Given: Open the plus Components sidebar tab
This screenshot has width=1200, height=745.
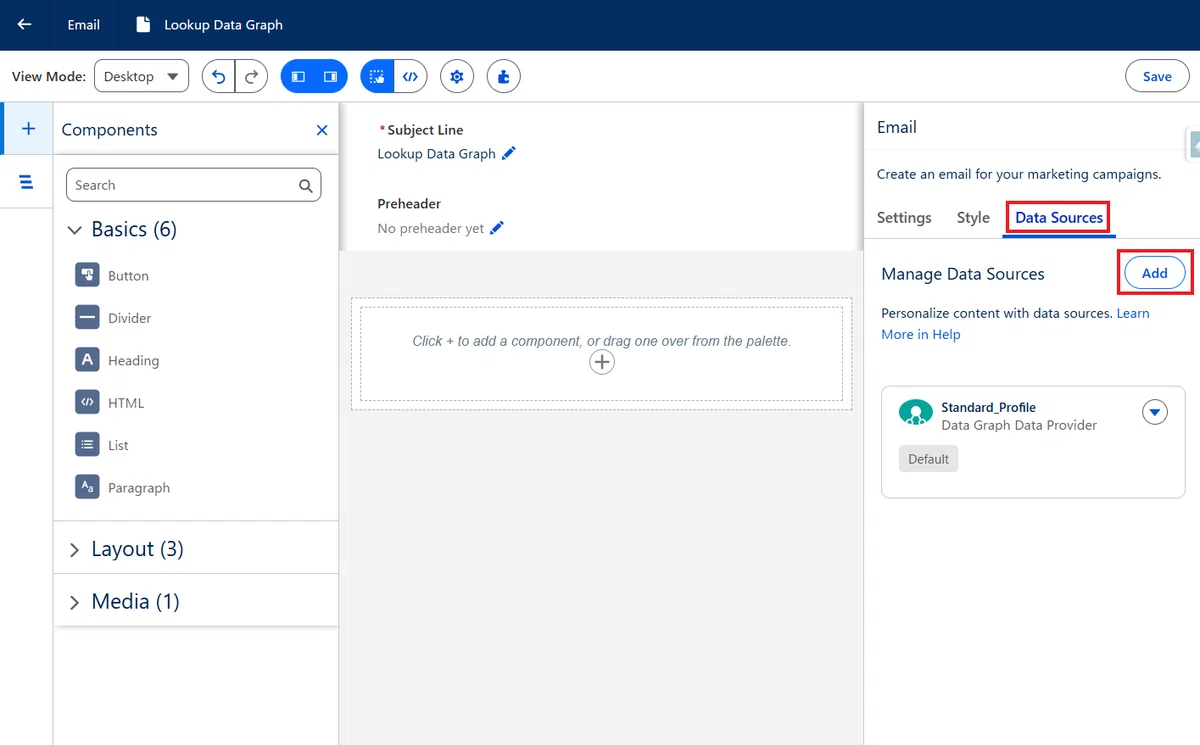Looking at the screenshot, I should [28, 128].
